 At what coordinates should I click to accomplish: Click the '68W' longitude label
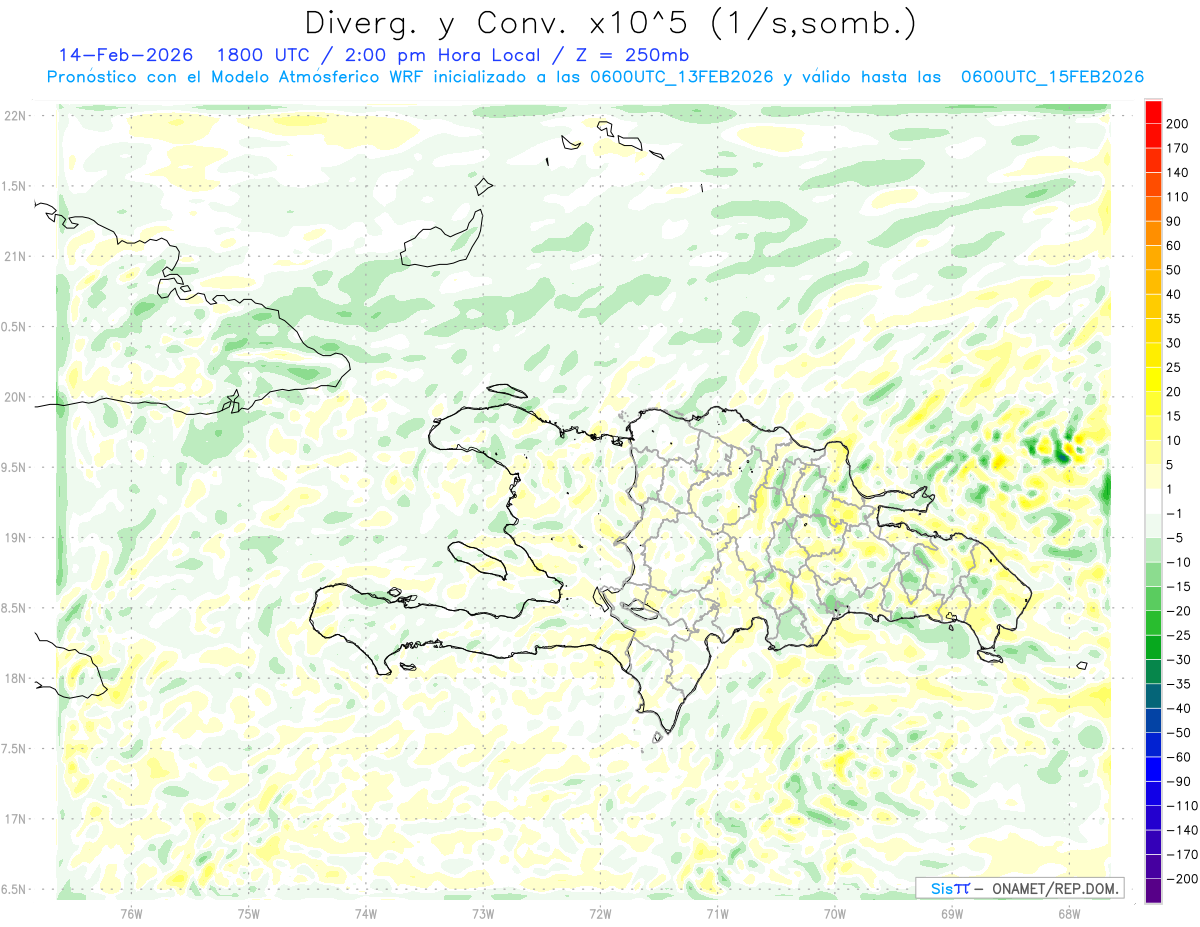tap(1068, 914)
